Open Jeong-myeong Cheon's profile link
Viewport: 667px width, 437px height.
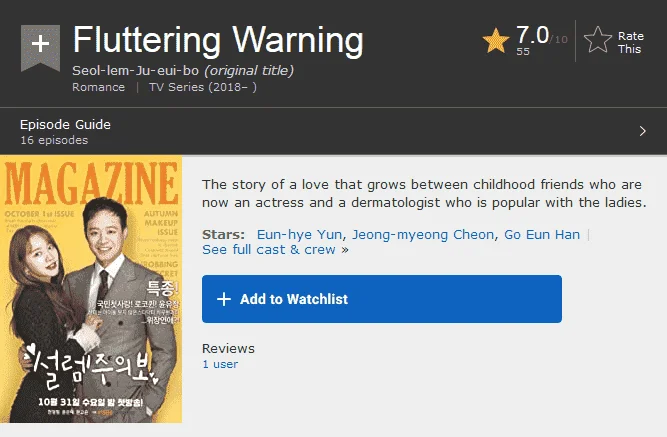[423, 235]
